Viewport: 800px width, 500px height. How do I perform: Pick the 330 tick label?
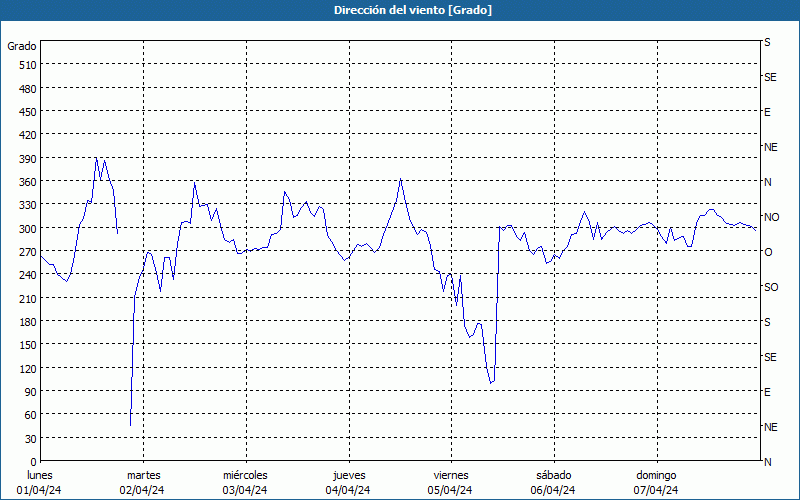(x=28, y=205)
